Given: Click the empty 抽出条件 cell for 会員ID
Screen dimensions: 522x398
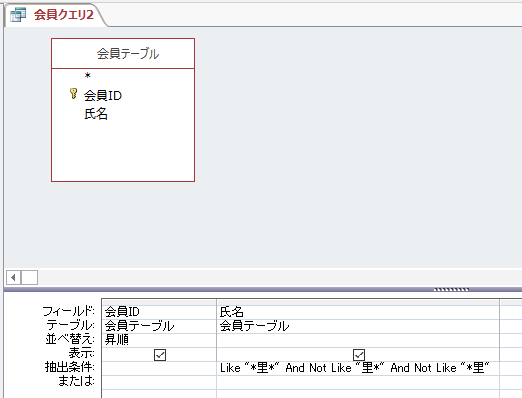Looking at the screenshot, I should point(159,368).
